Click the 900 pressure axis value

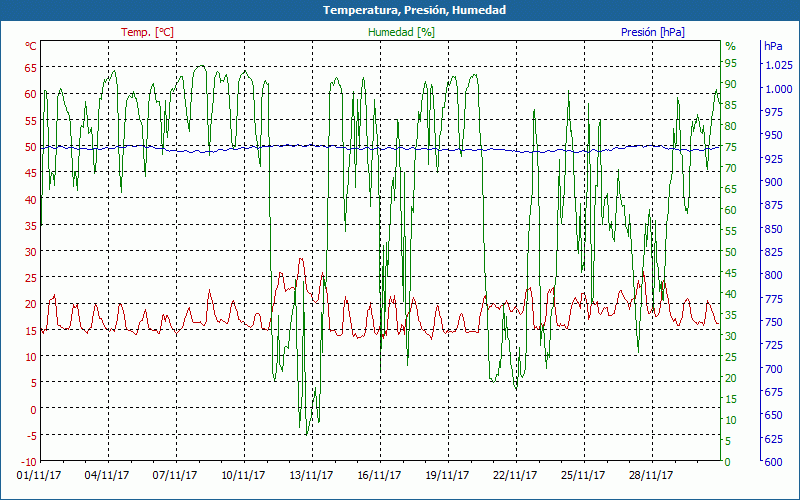click(x=774, y=182)
